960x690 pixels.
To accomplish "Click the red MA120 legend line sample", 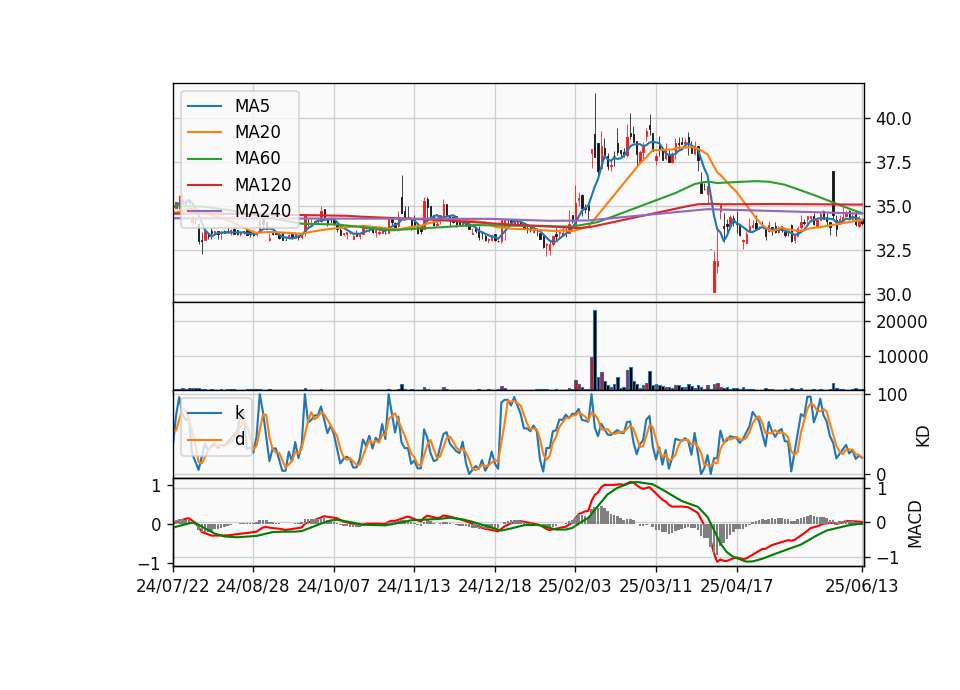I will [204, 185].
